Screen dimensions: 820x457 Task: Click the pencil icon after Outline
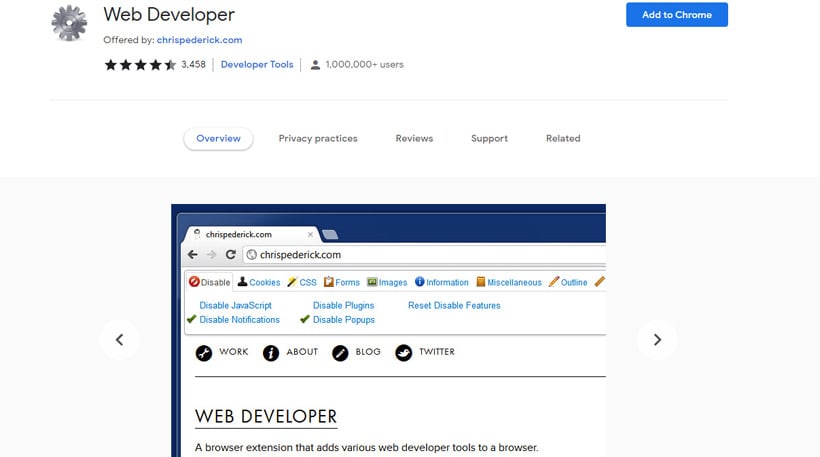(x=600, y=282)
